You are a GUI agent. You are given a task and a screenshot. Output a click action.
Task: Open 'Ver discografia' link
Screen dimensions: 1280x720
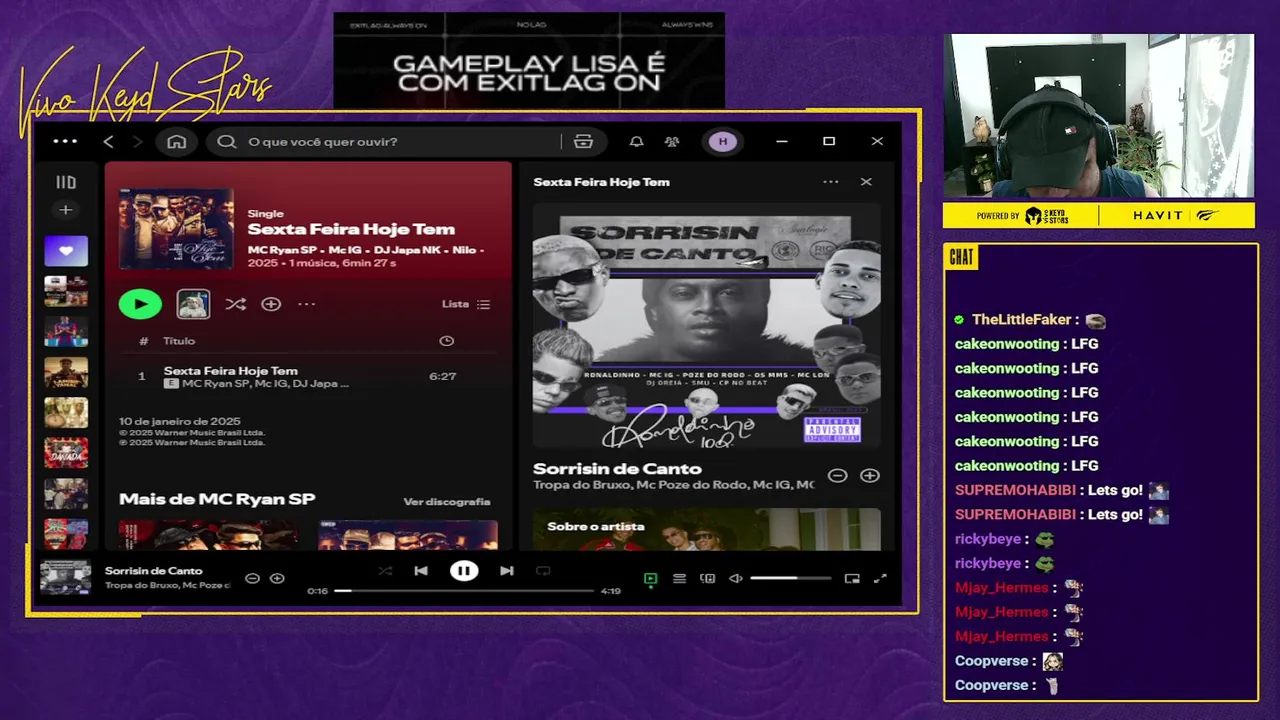[447, 502]
